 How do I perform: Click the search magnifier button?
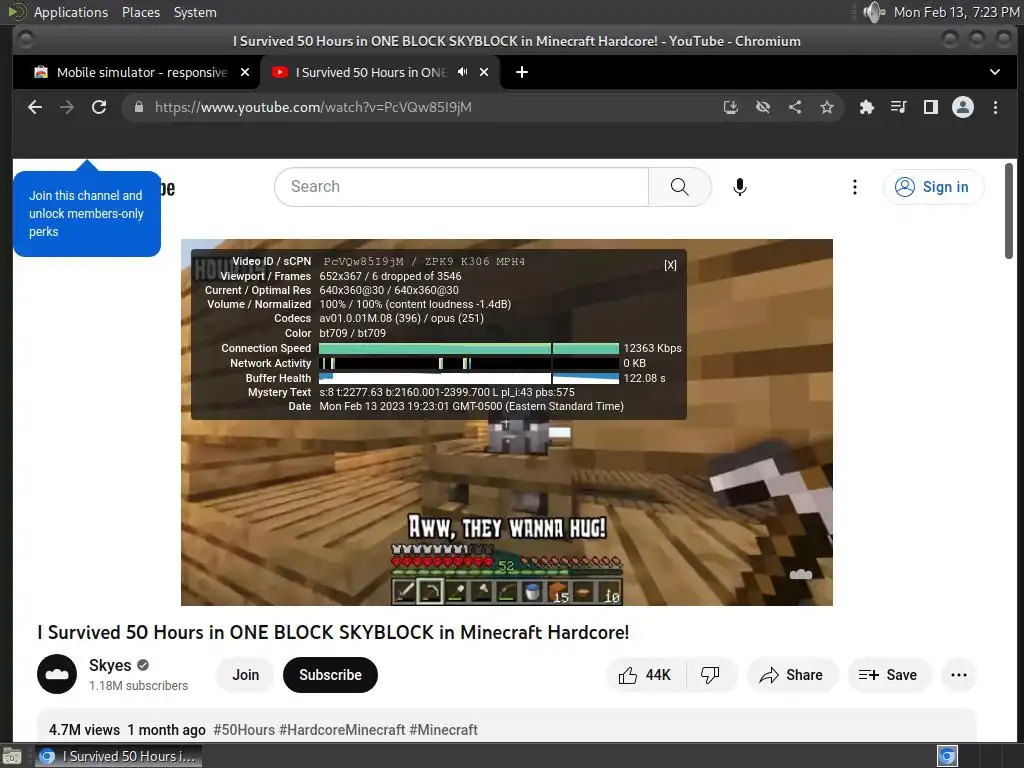pos(679,187)
